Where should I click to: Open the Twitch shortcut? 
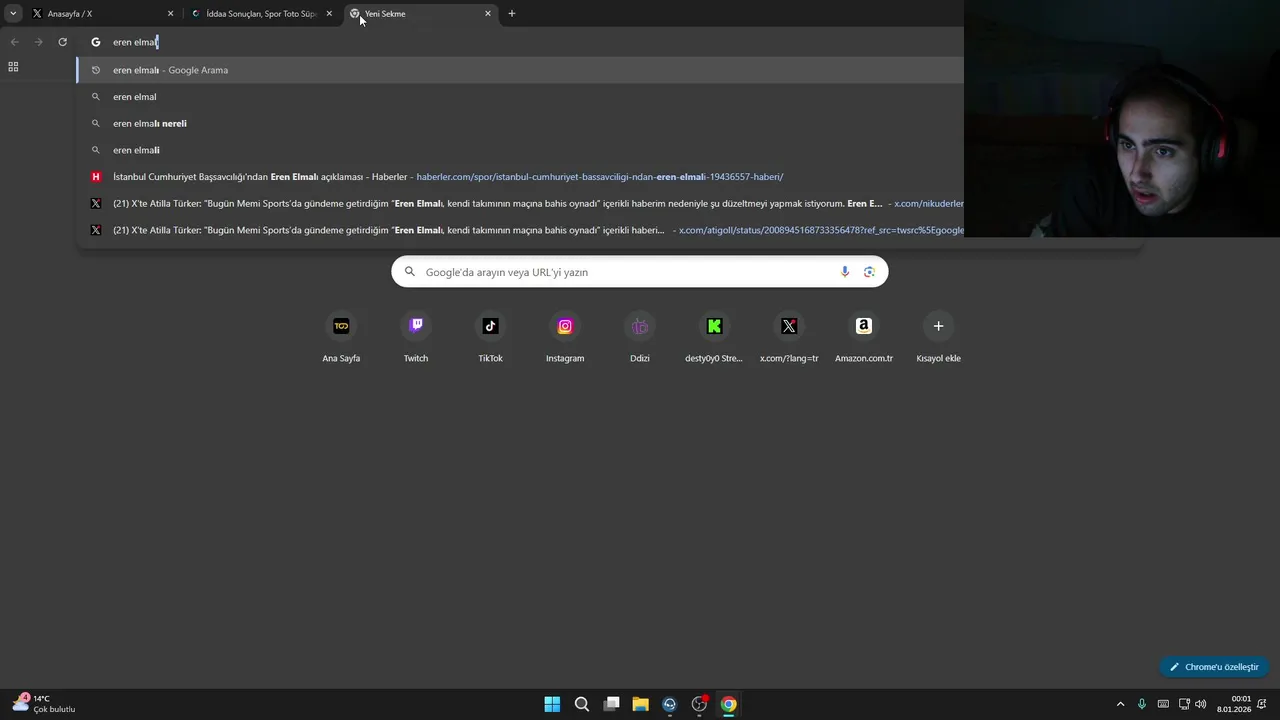tap(416, 338)
